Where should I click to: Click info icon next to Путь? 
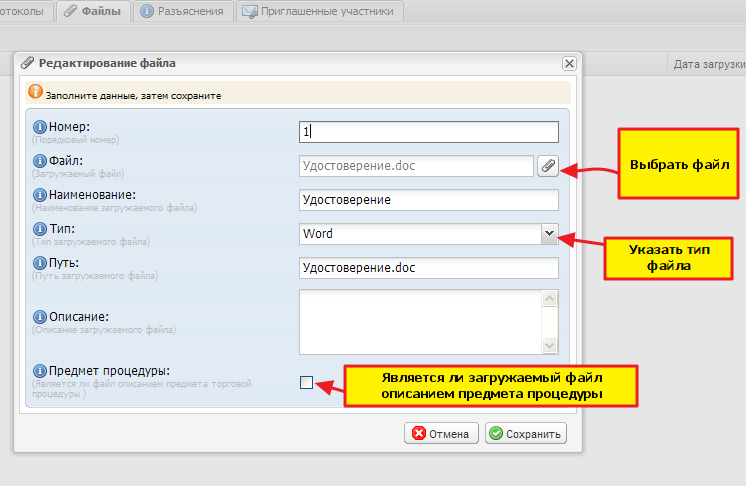[40, 263]
